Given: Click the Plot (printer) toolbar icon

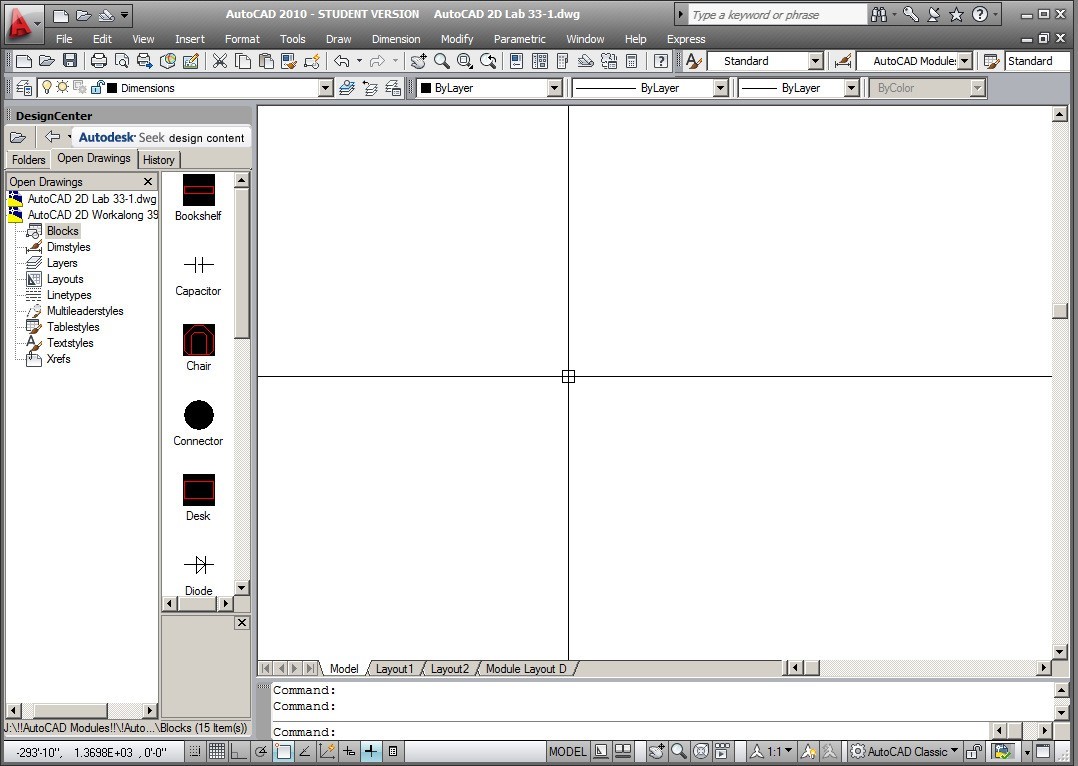Looking at the screenshot, I should [98, 61].
